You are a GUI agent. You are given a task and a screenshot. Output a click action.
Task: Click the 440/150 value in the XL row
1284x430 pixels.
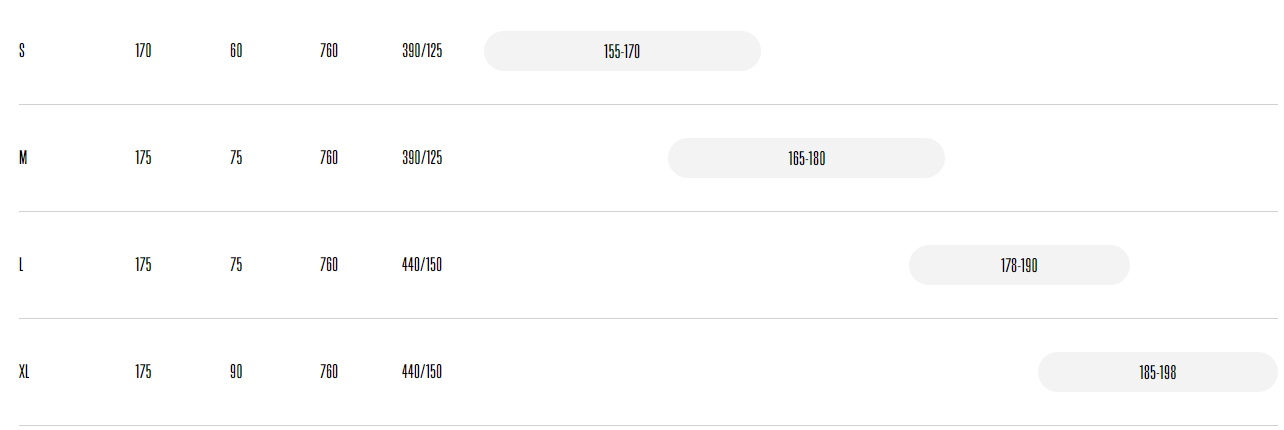click(x=422, y=372)
